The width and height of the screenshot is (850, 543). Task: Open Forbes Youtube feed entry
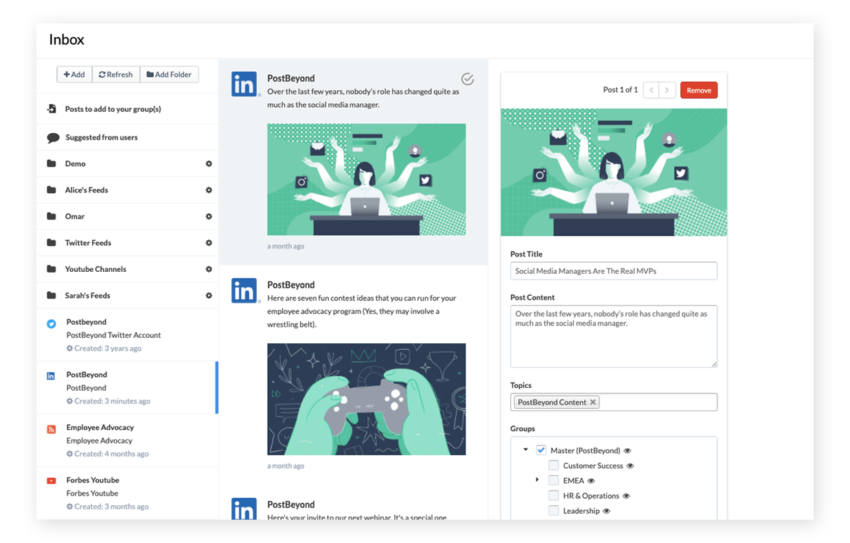click(x=127, y=493)
